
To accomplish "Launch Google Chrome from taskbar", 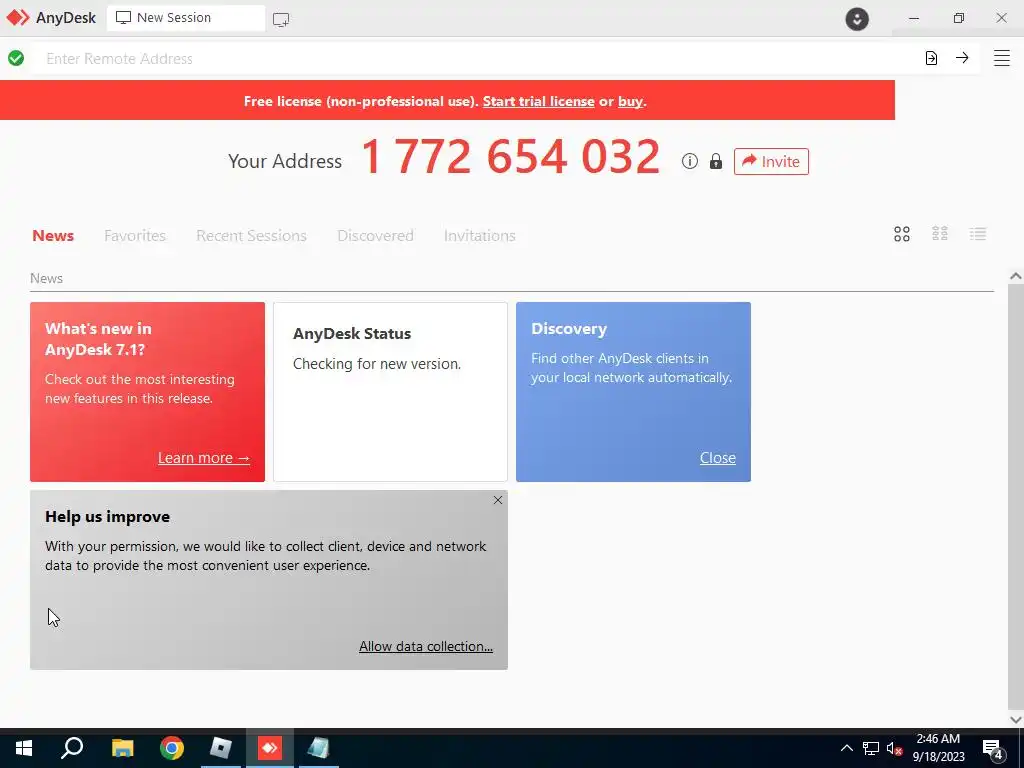I will click(172, 748).
